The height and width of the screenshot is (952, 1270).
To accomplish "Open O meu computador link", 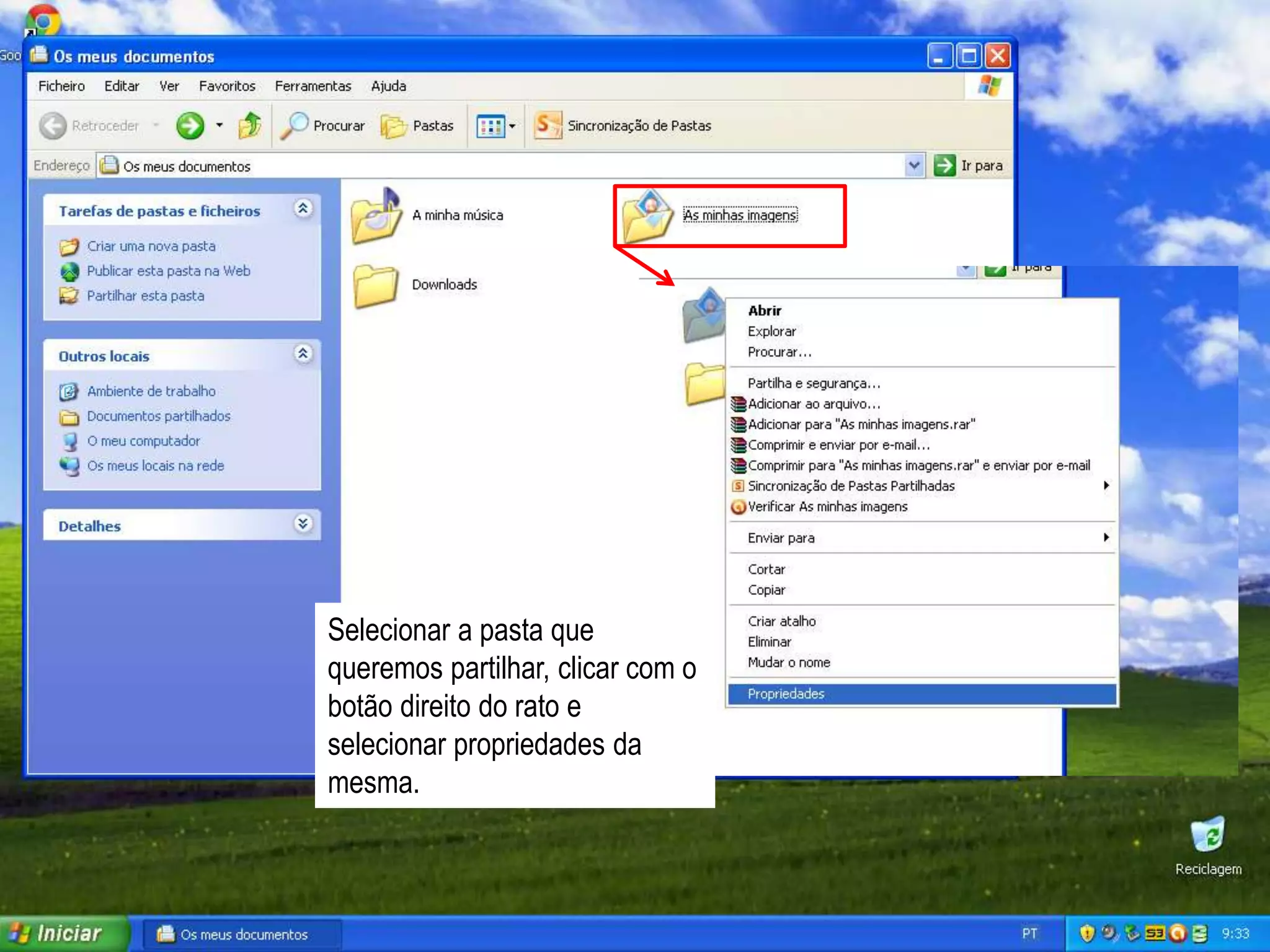I will point(144,441).
